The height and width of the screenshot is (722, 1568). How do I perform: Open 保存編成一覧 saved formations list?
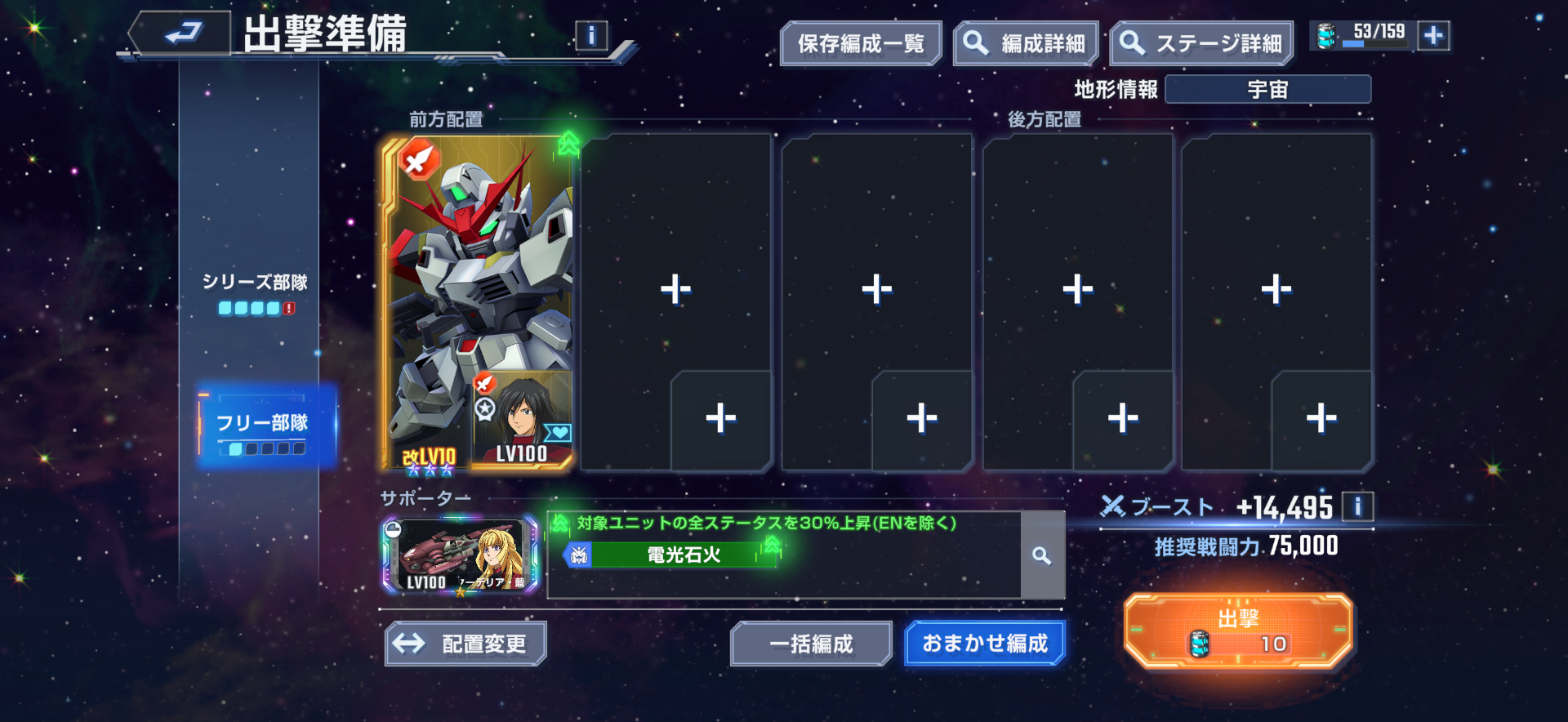(x=861, y=43)
